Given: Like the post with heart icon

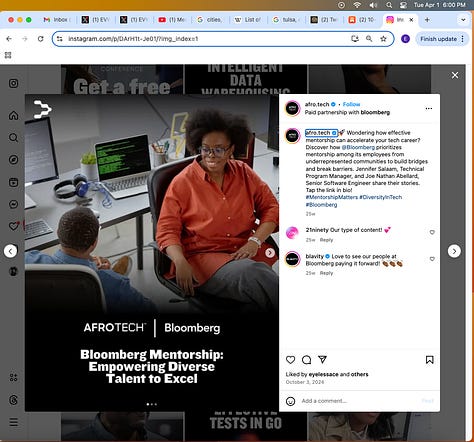Looking at the screenshot, I should pos(290,360).
